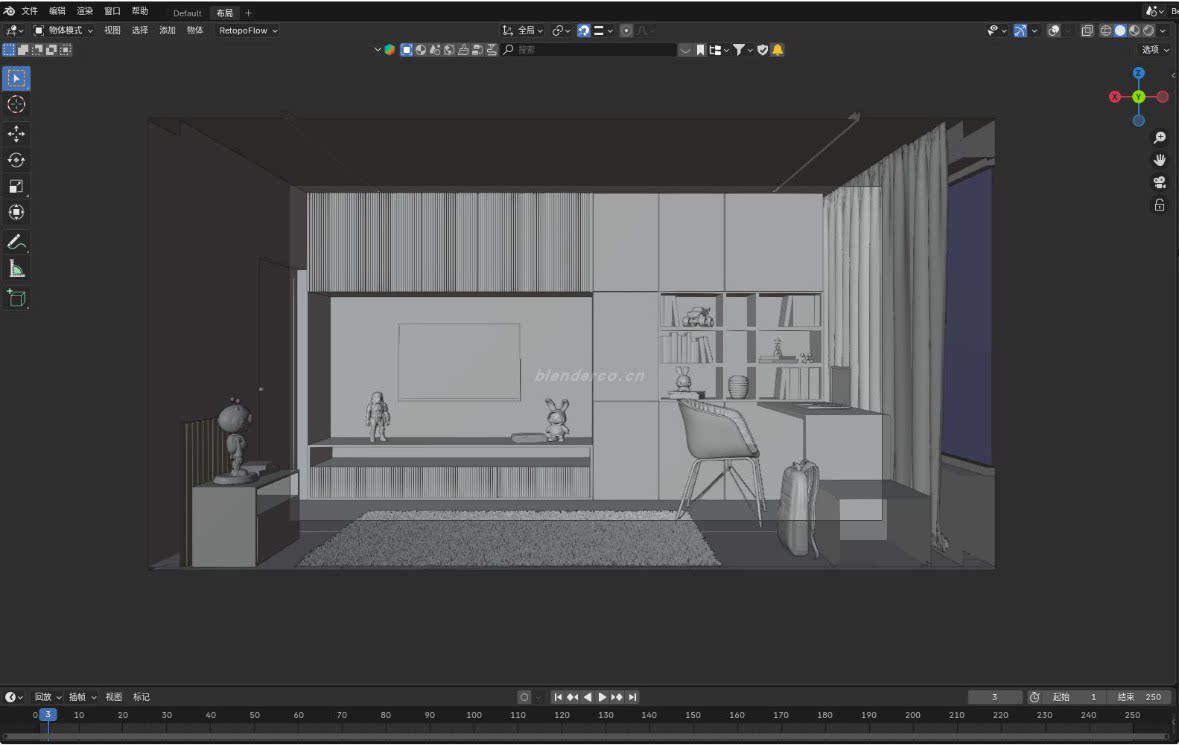Click the preview range clock icon
This screenshot has width=1179, height=745.
[1035, 697]
